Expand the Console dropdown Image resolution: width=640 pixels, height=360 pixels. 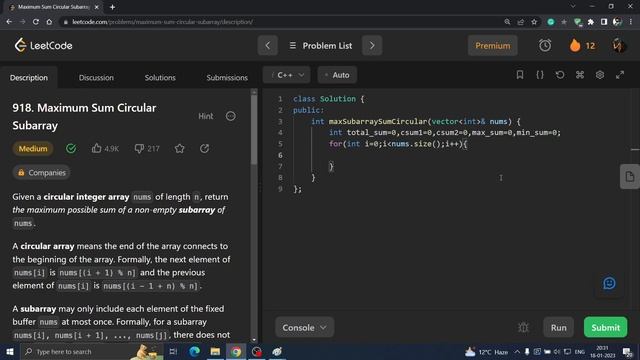click(x=304, y=327)
